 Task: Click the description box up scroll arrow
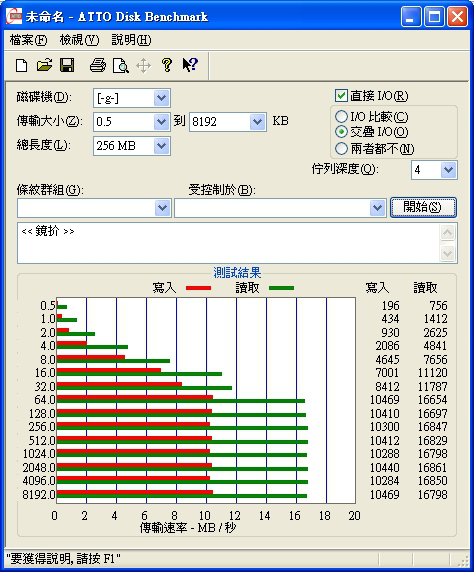coord(448,233)
